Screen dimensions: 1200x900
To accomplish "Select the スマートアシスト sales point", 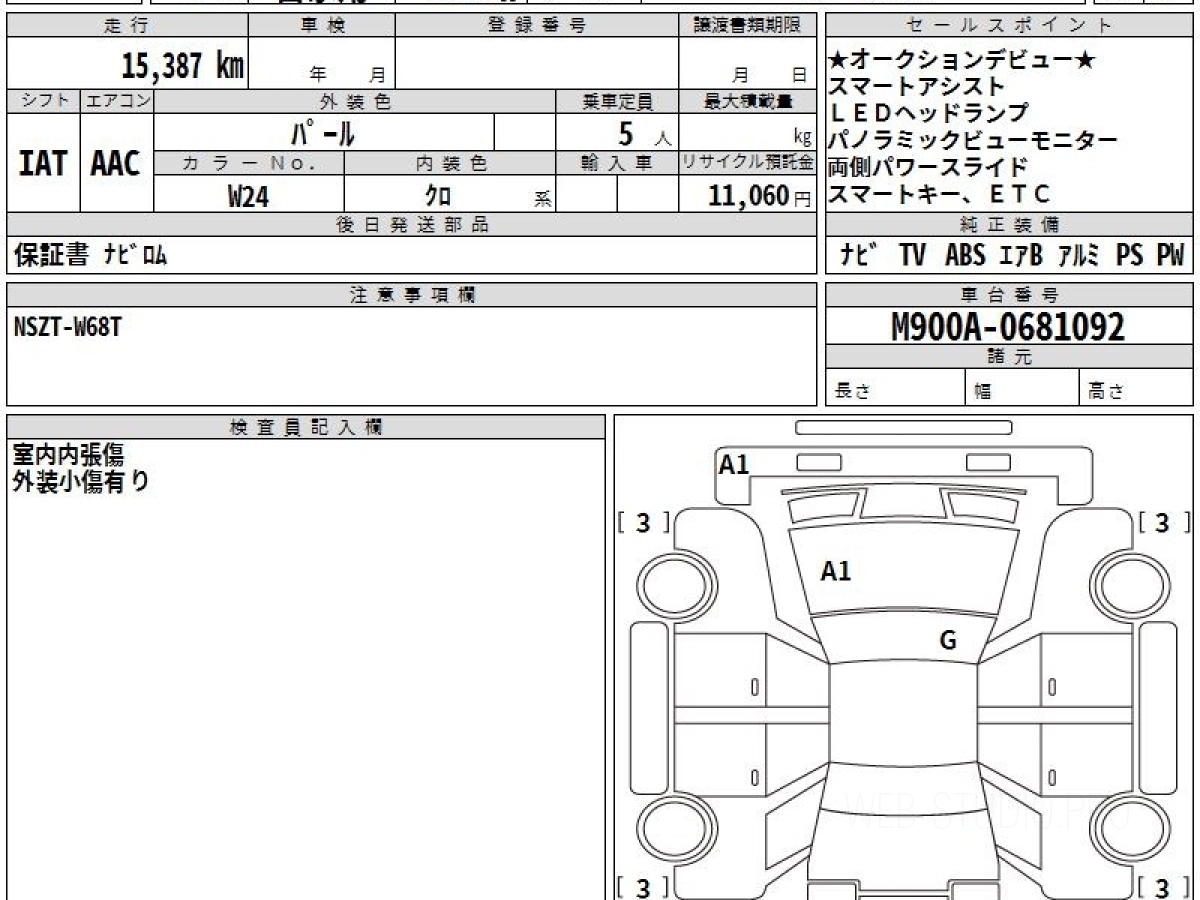I will [x=916, y=87].
